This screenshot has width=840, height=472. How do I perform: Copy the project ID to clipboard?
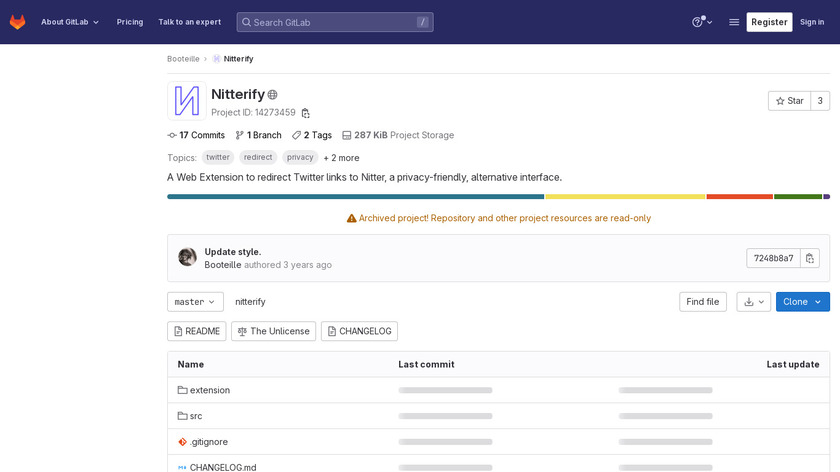click(x=306, y=113)
